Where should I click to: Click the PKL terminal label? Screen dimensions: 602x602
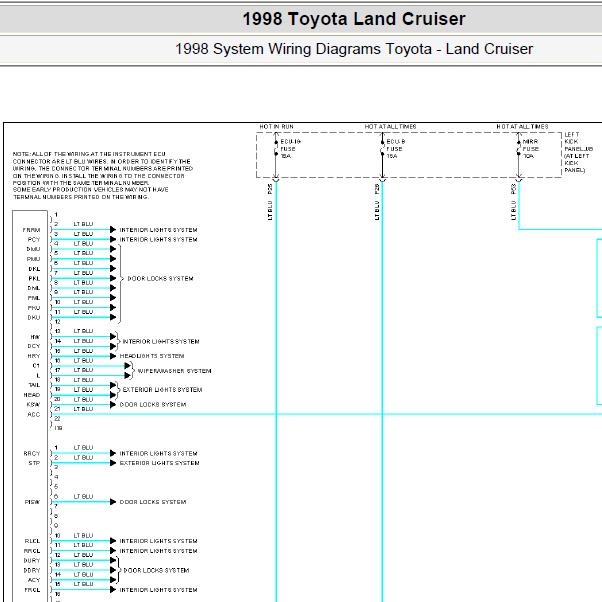34,279
